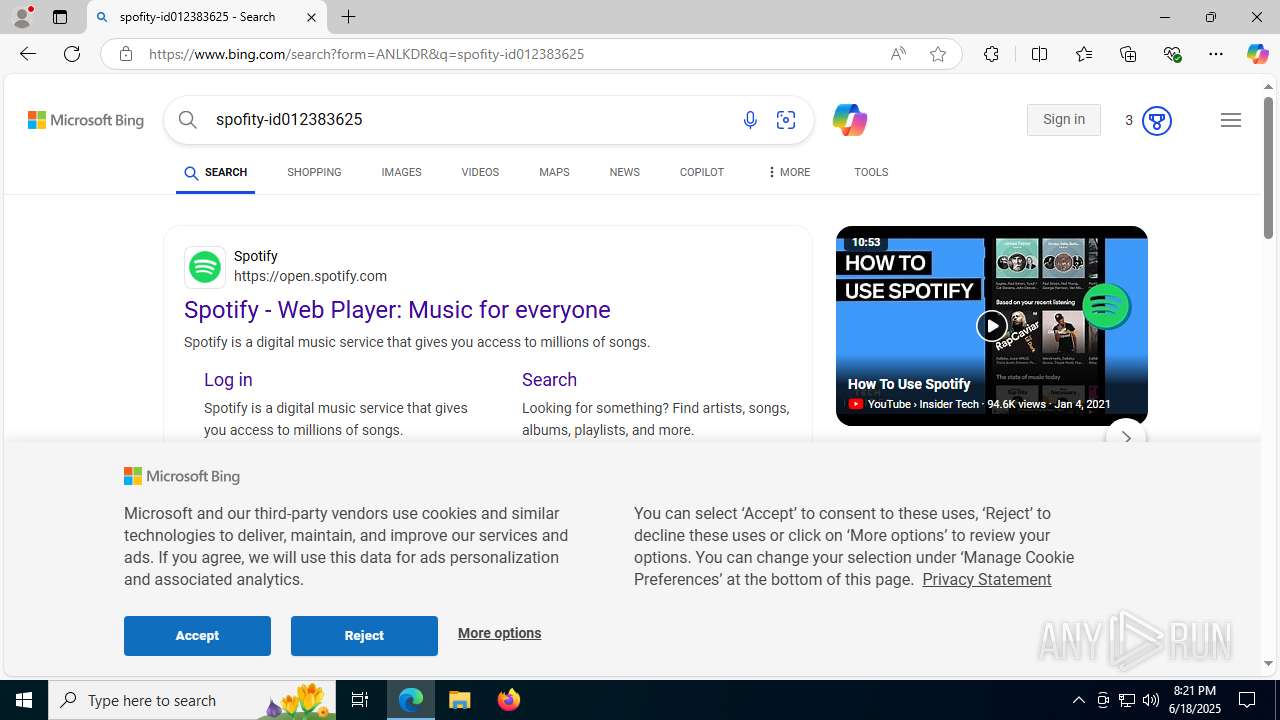
Task: Expand the MORE search categories dropdown
Action: click(x=788, y=172)
